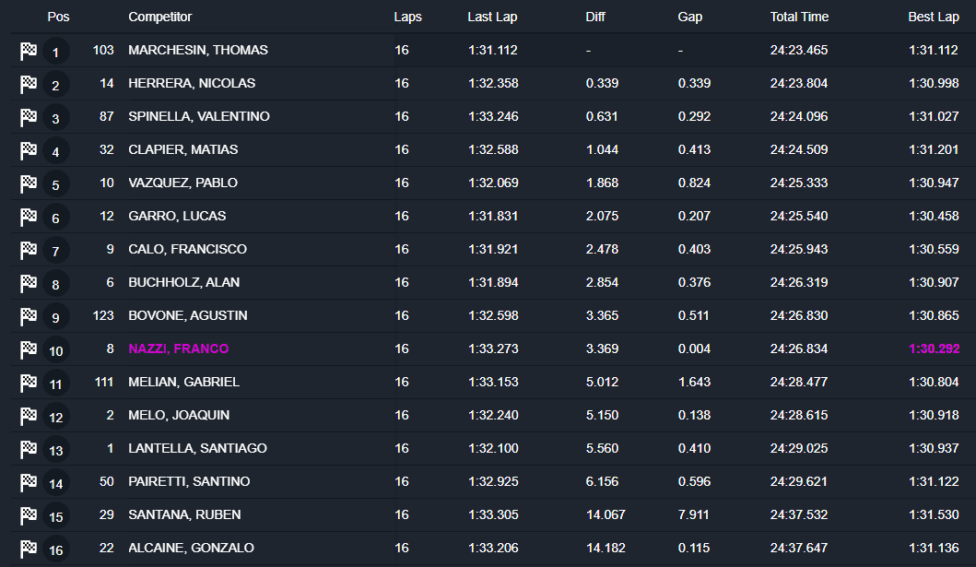The width and height of the screenshot is (976, 567).
Task: Click the Gap column header
Action: tap(690, 17)
